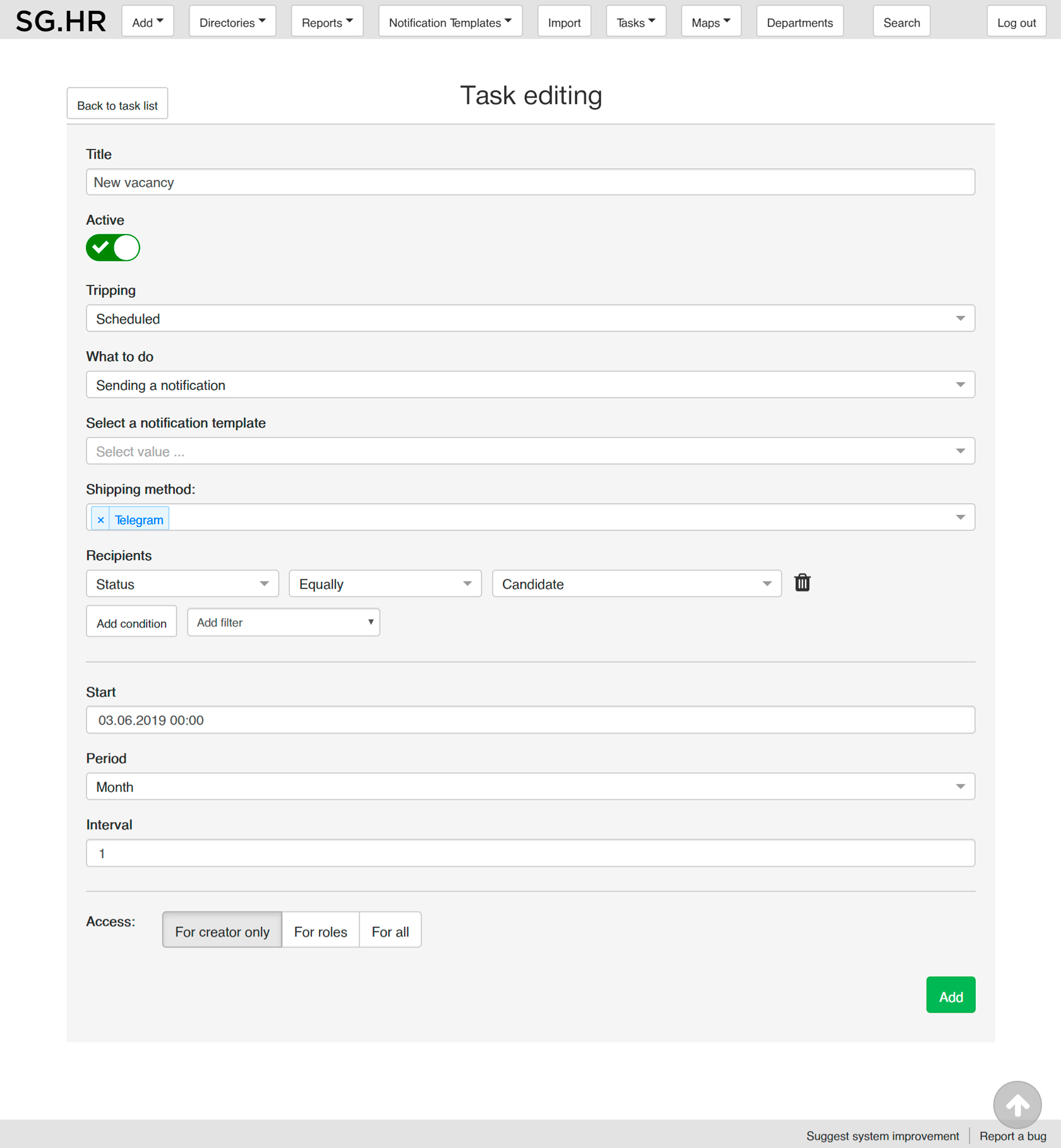Go back to task list
This screenshot has height=1148, width=1061.
pos(117,105)
